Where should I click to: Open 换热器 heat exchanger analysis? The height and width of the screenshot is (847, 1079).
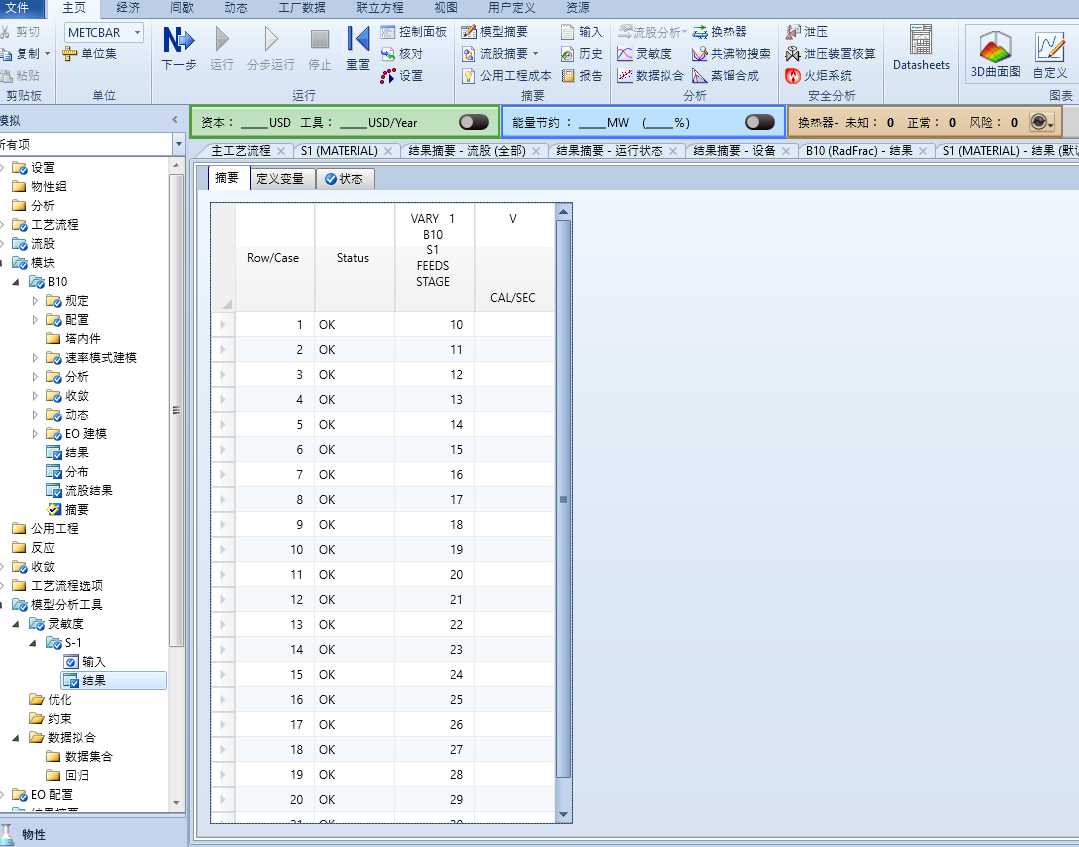pyautogui.click(x=719, y=32)
